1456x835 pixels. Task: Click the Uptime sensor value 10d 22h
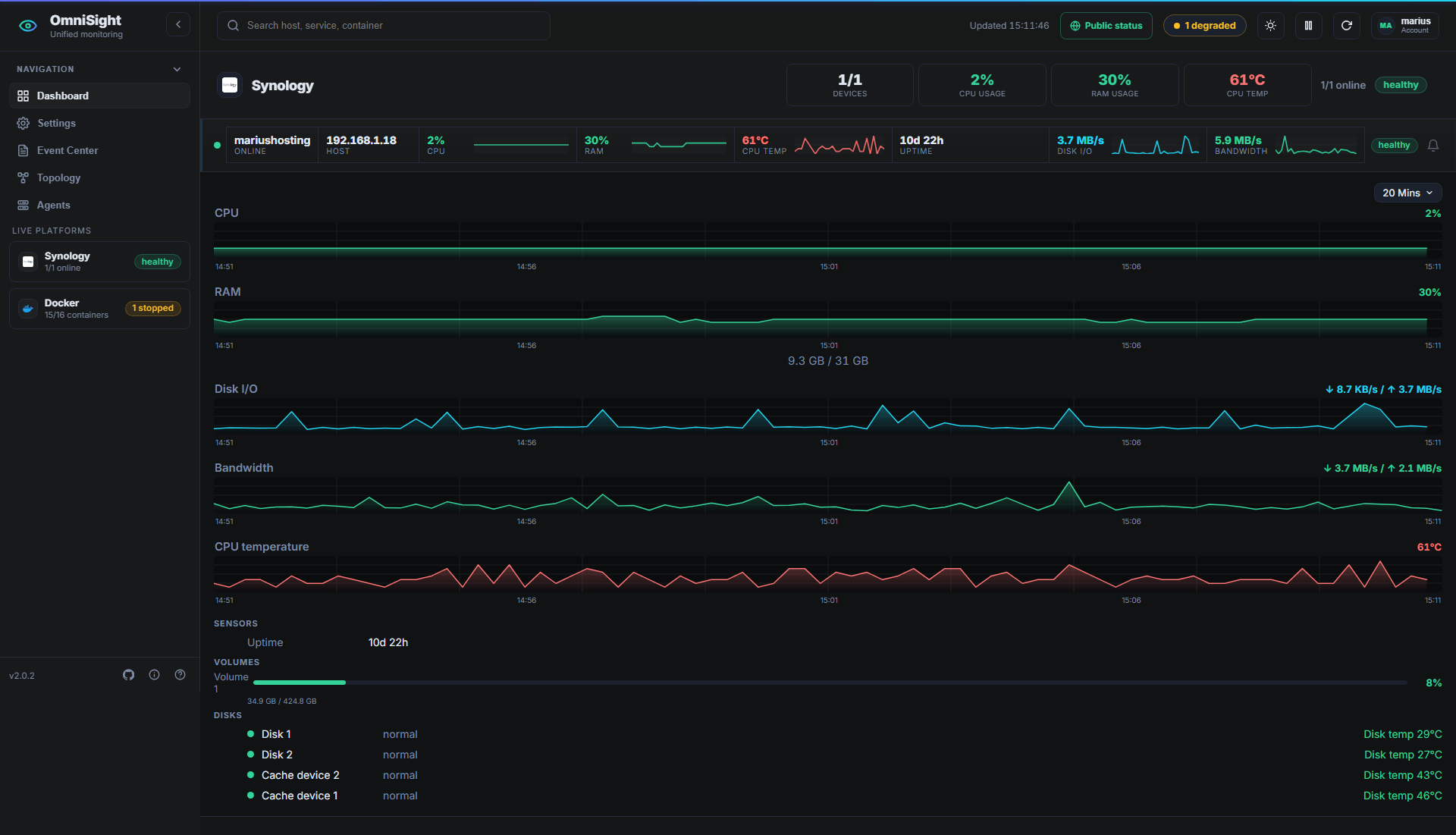coord(388,643)
